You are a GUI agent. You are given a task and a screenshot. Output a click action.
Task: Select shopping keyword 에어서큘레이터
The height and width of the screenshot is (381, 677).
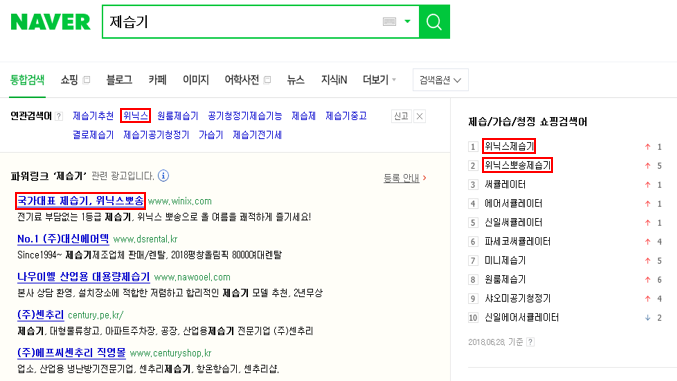[x=513, y=203]
